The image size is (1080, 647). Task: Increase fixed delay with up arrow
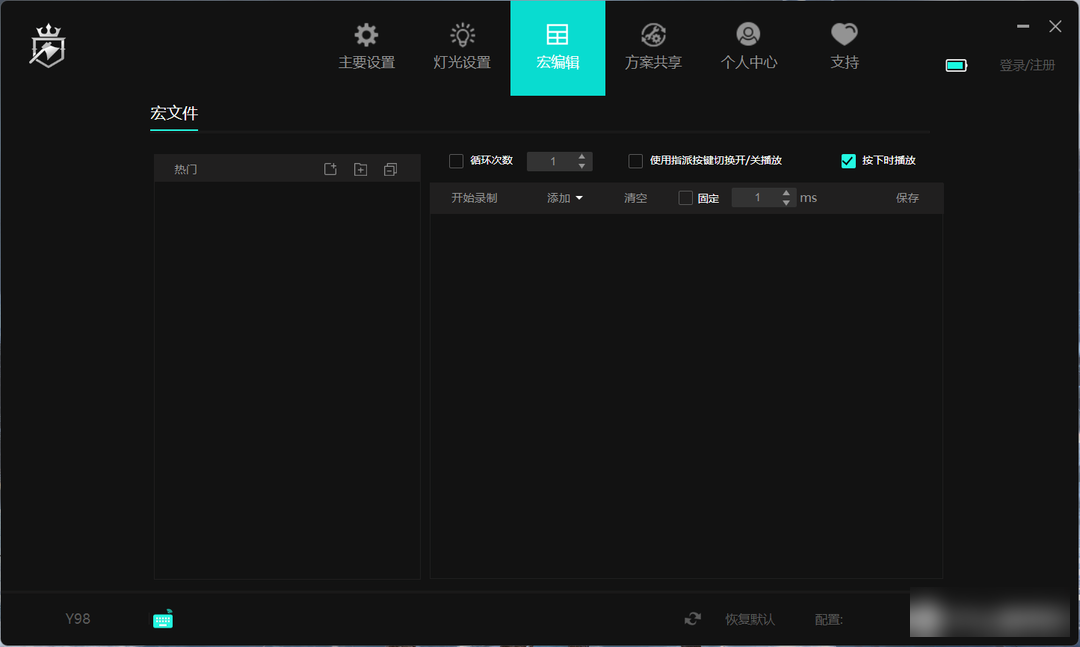786,193
